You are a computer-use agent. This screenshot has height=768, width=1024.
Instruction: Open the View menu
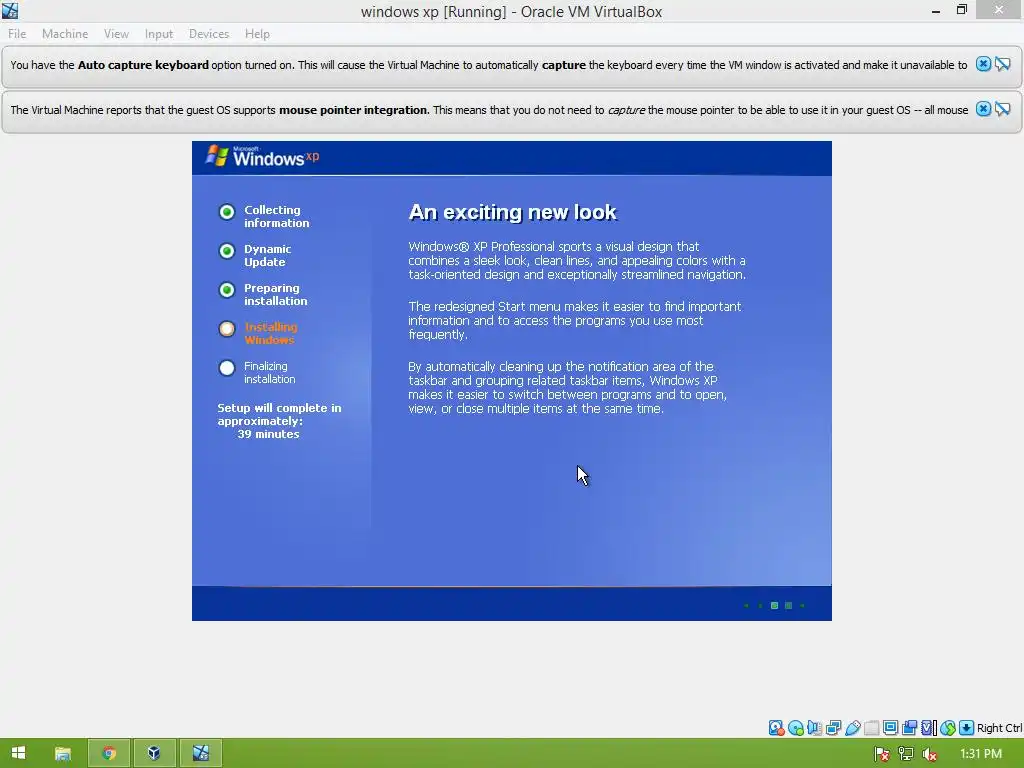point(116,34)
